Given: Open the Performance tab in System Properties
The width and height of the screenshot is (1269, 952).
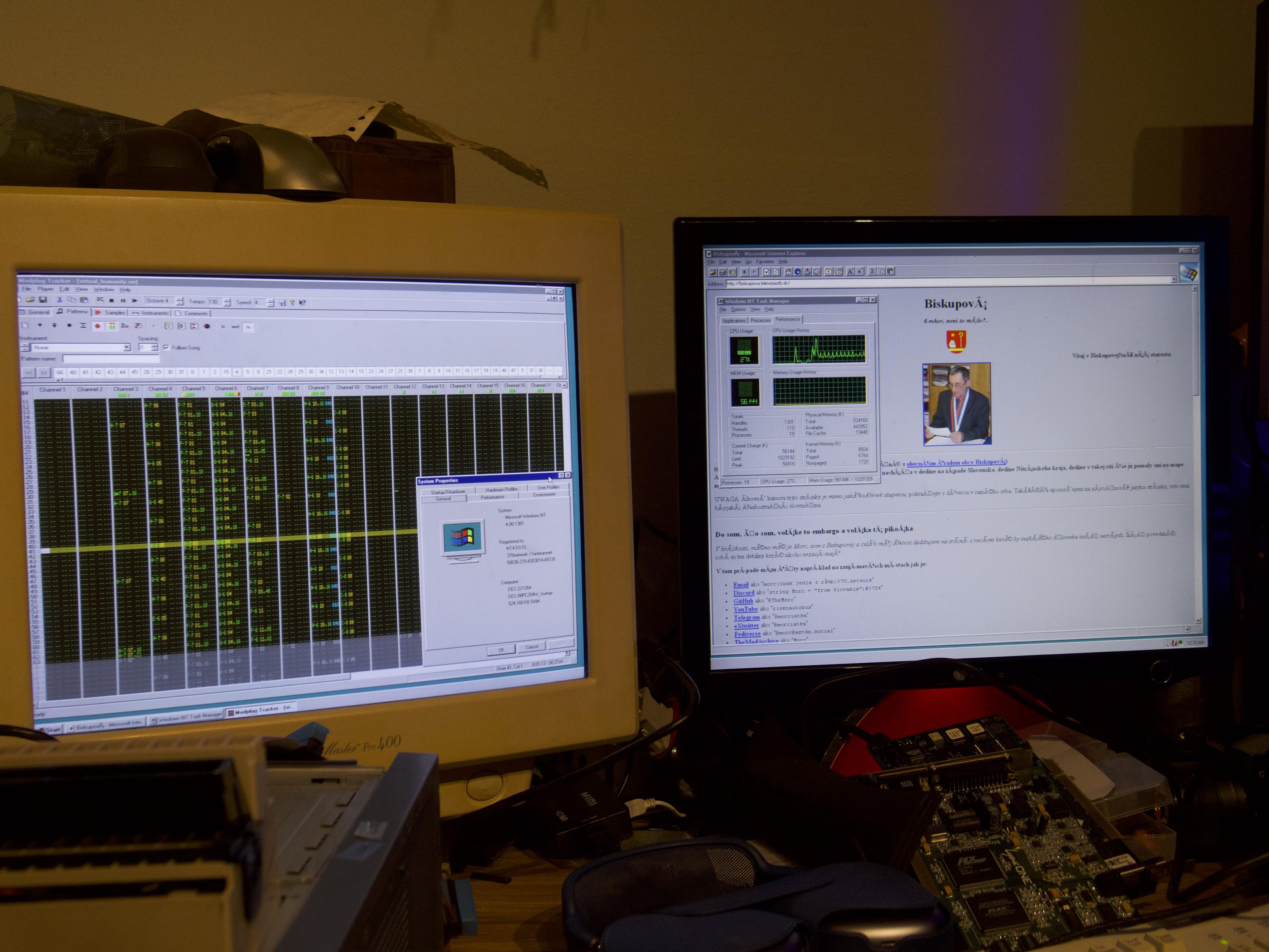Looking at the screenshot, I should (492, 497).
